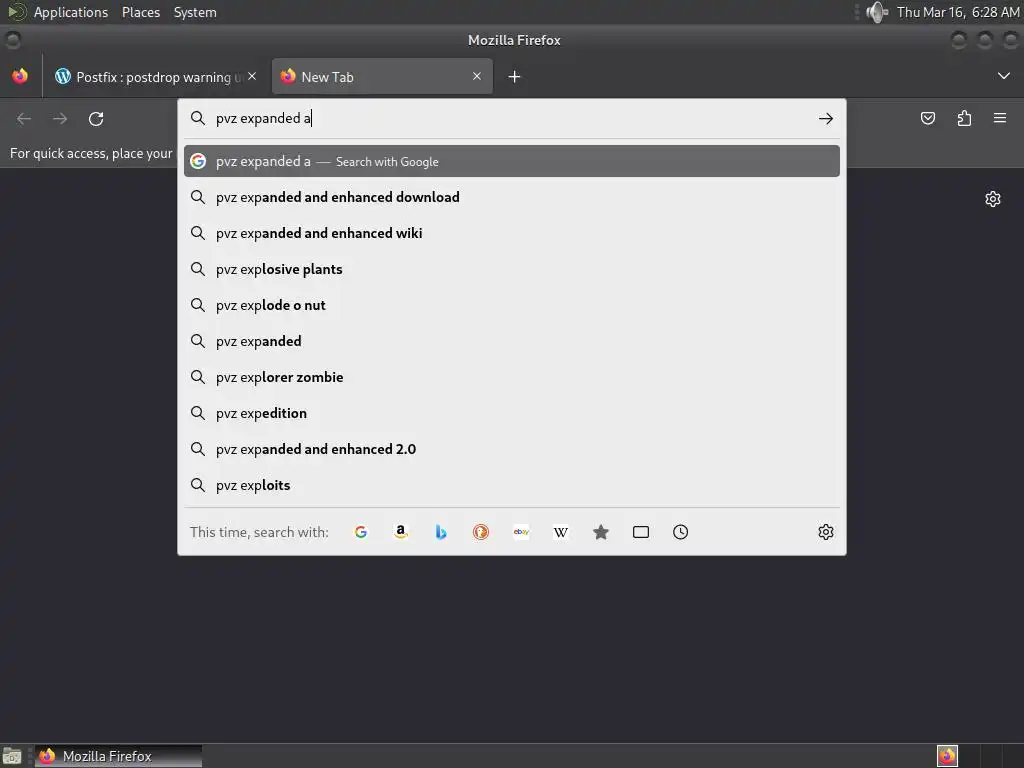Select suggestion 'pvz expanded and enhanced download'
Image resolution: width=1024 pixels, height=768 pixels.
point(512,197)
